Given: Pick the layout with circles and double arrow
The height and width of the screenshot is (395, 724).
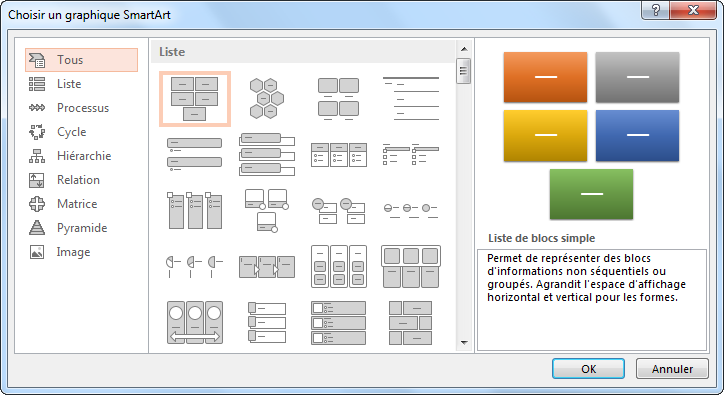Looking at the screenshot, I should click(195, 322).
